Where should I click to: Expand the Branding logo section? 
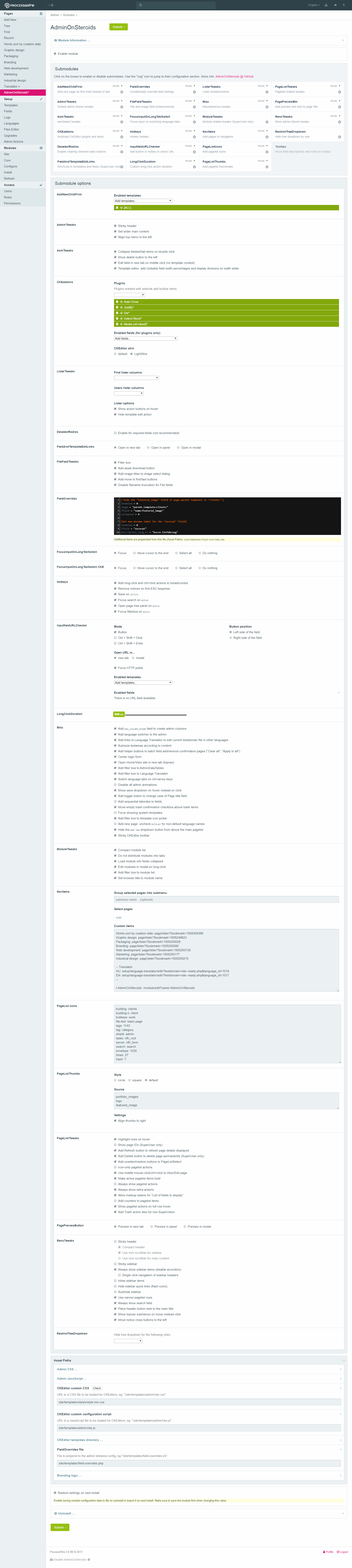coord(199,1476)
